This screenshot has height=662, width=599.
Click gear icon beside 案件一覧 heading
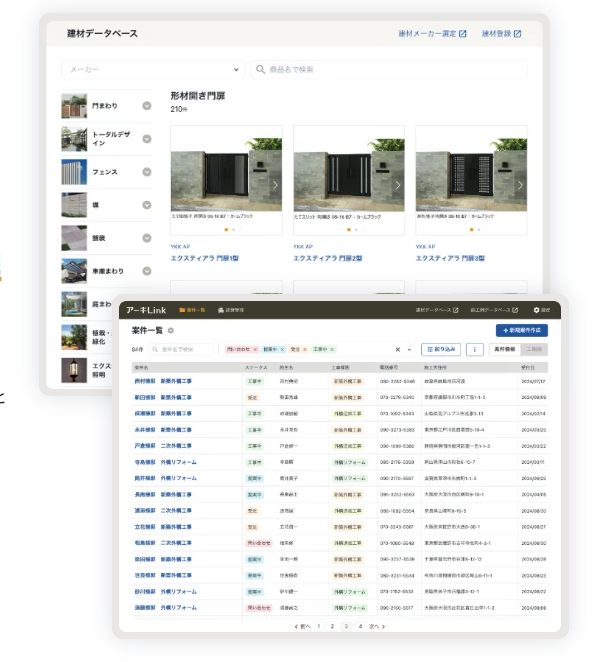(x=171, y=331)
